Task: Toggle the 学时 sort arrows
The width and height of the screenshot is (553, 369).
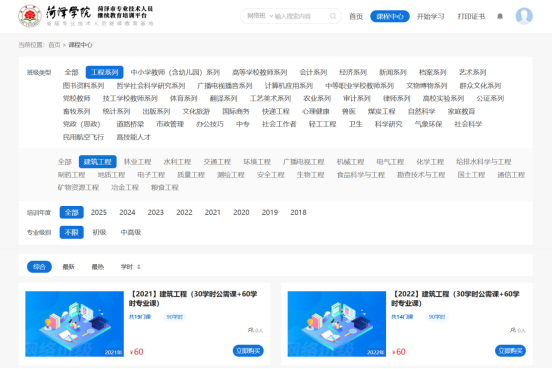Action: (139, 267)
